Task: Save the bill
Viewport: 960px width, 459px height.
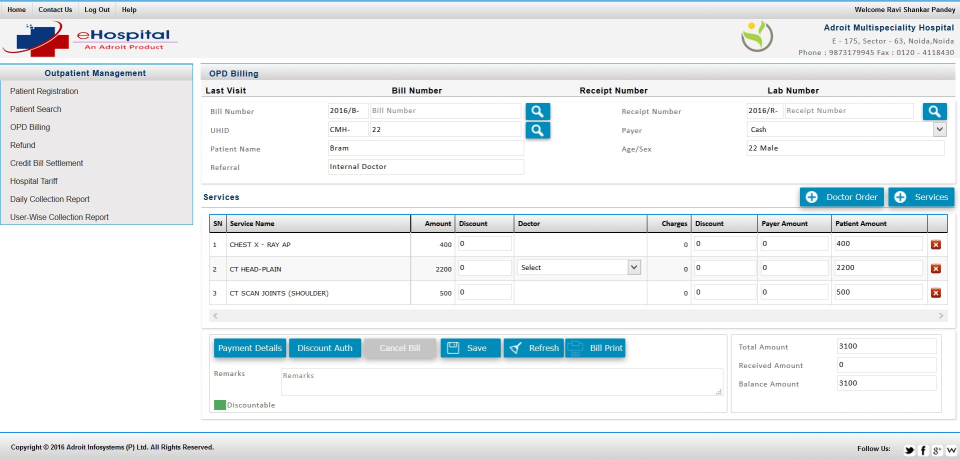Action: 470,348
